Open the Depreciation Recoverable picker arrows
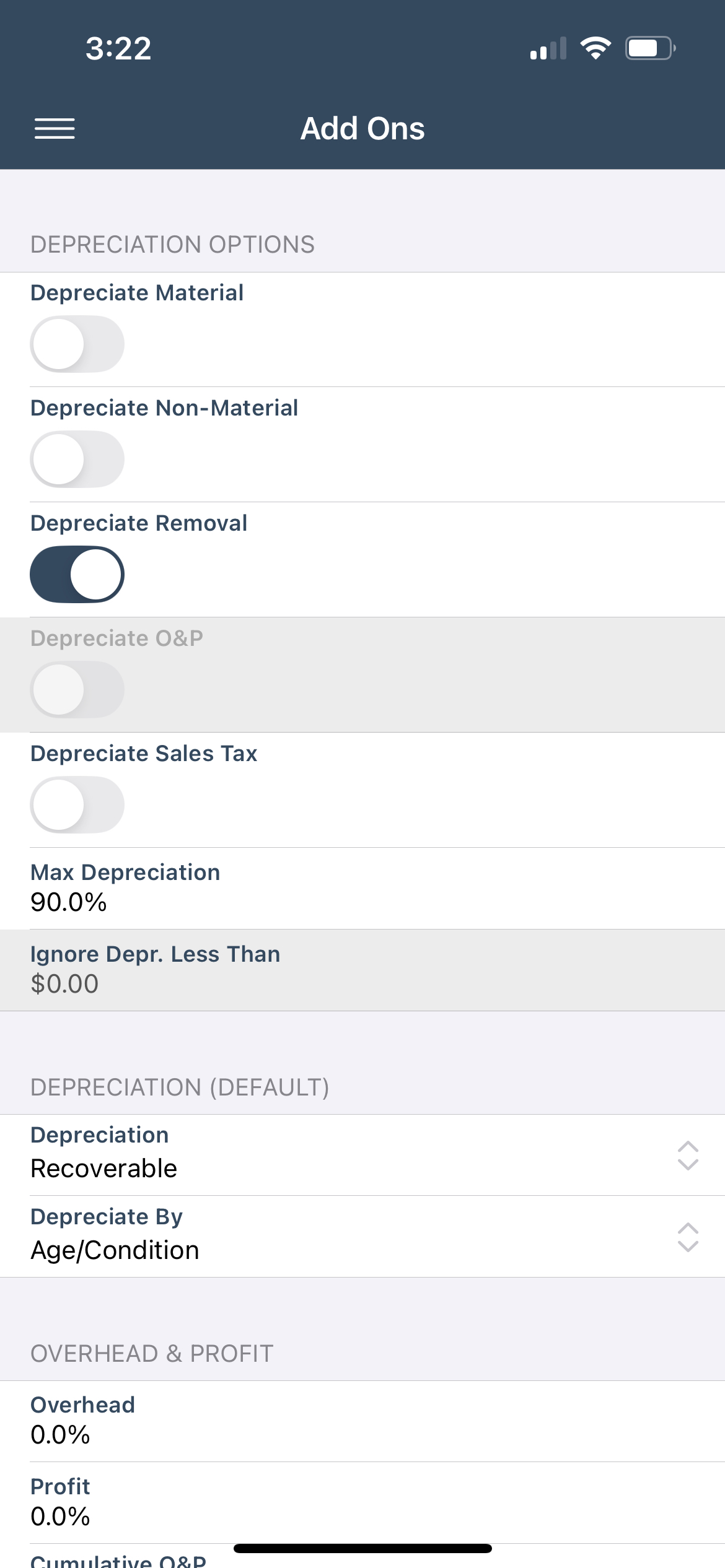Image resolution: width=725 pixels, height=1568 pixels. (x=688, y=1156)
